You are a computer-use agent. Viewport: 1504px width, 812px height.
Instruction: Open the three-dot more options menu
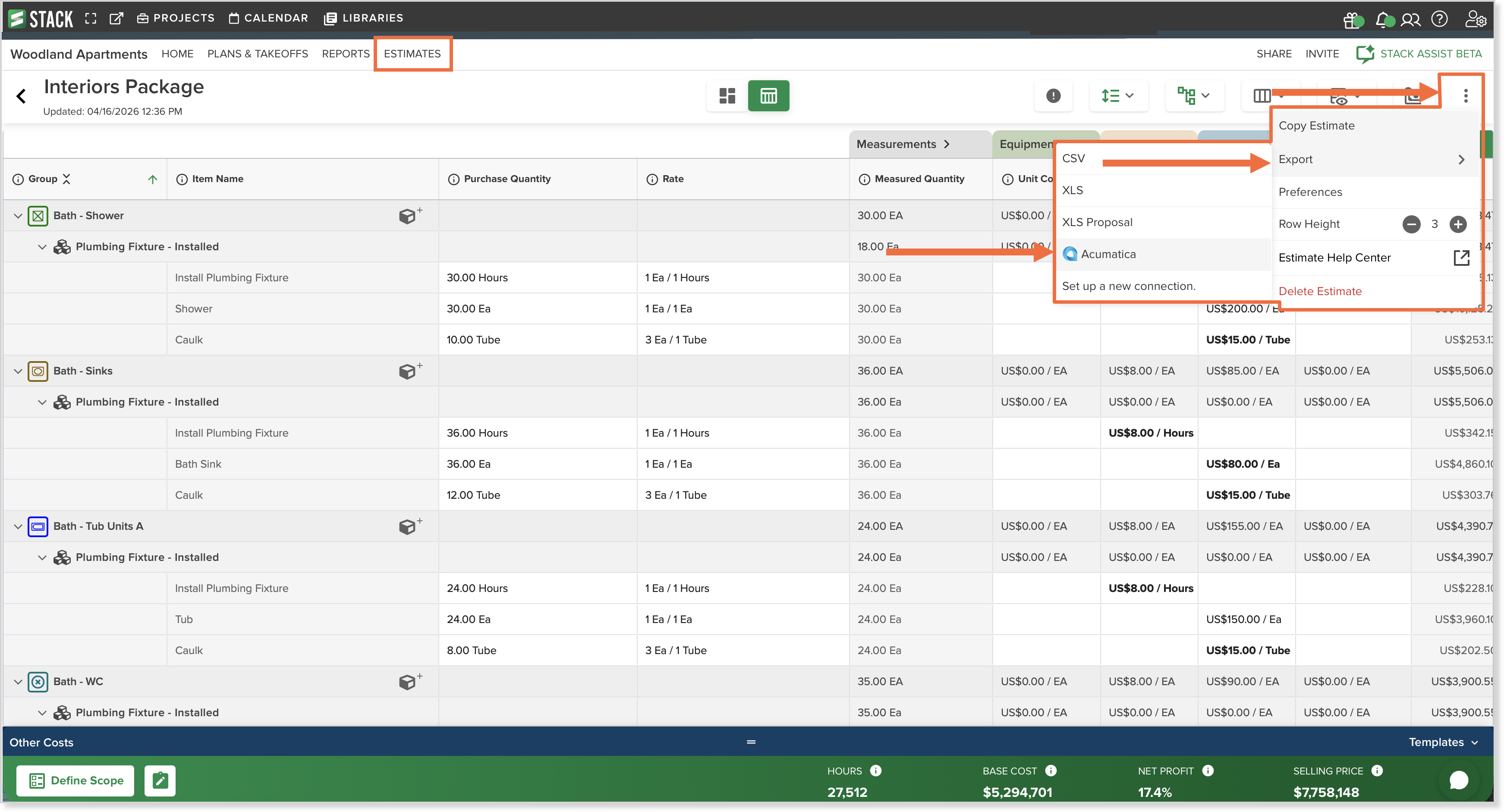click(x=1465, y=96)
